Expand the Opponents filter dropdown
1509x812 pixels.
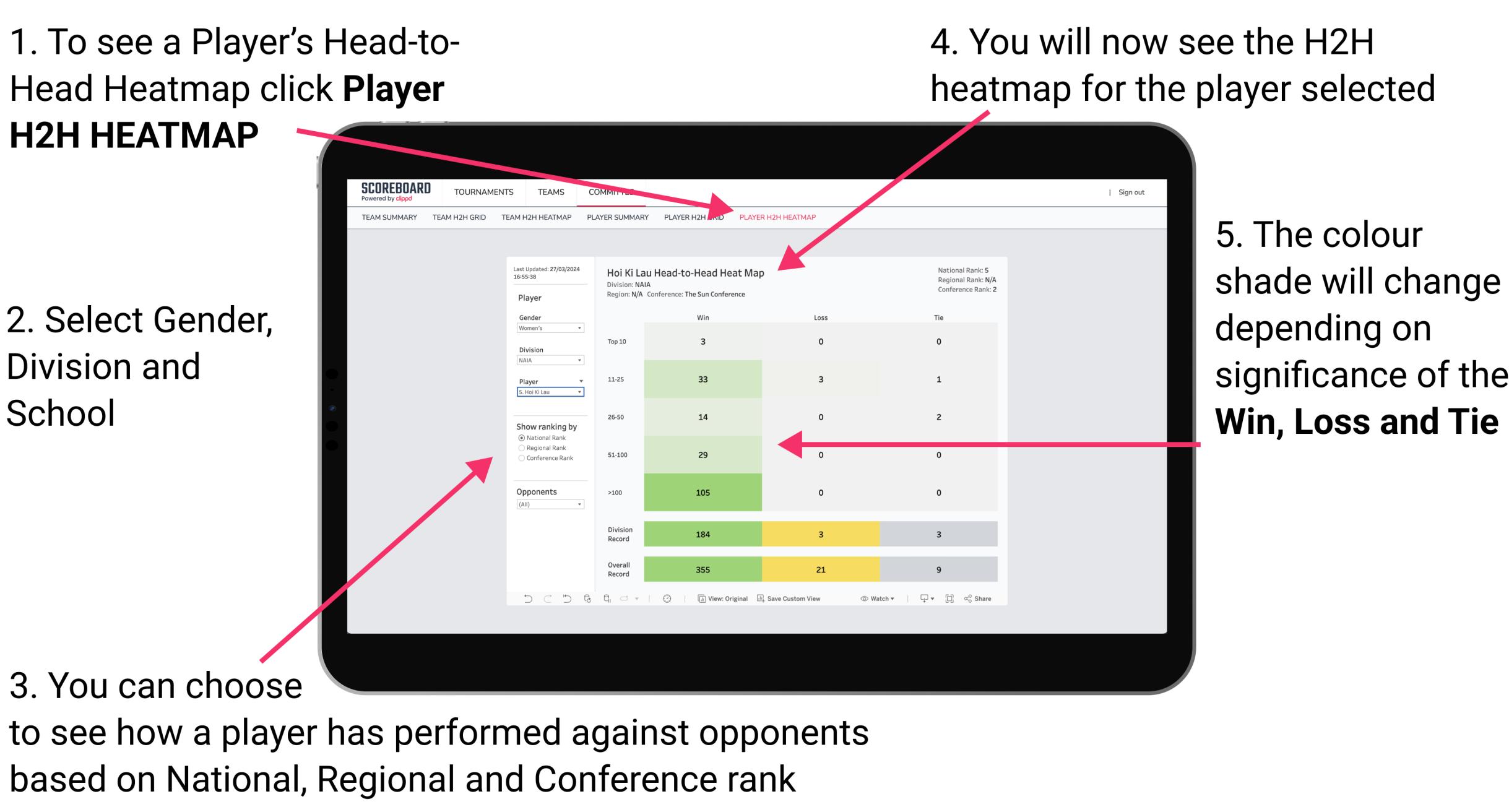(578, 505)
